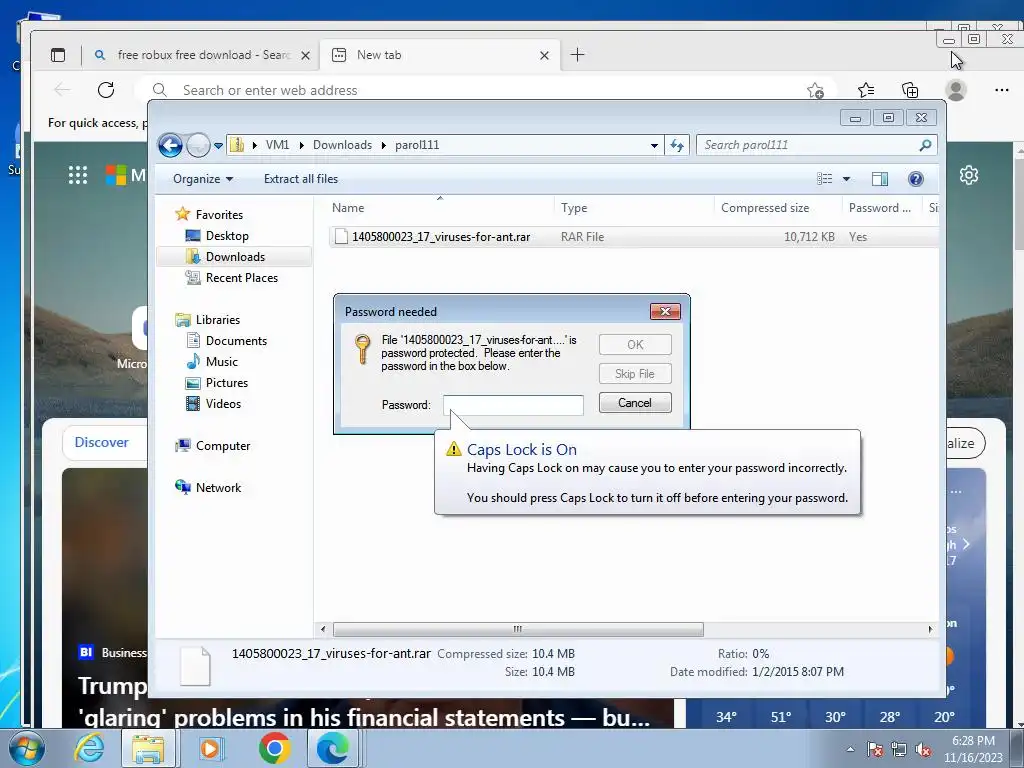Open Edge Collections icon
This screenshot has height=768, width=1024.
(910, 90)
